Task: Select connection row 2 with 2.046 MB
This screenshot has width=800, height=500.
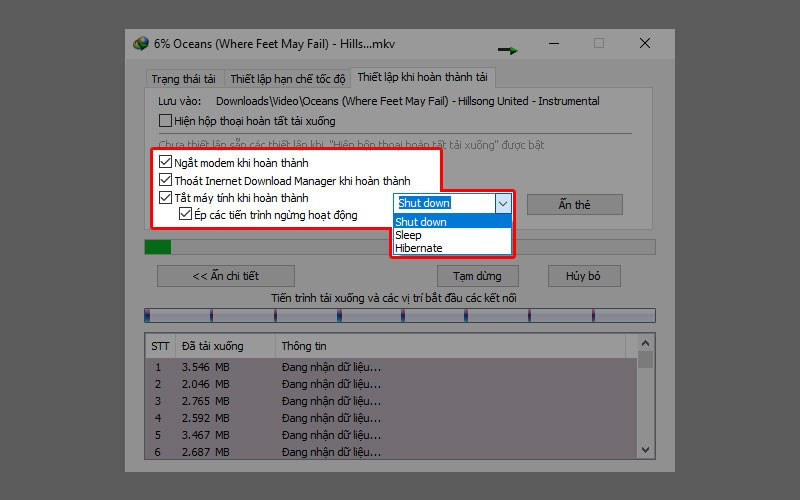Action: coord(391,384)
